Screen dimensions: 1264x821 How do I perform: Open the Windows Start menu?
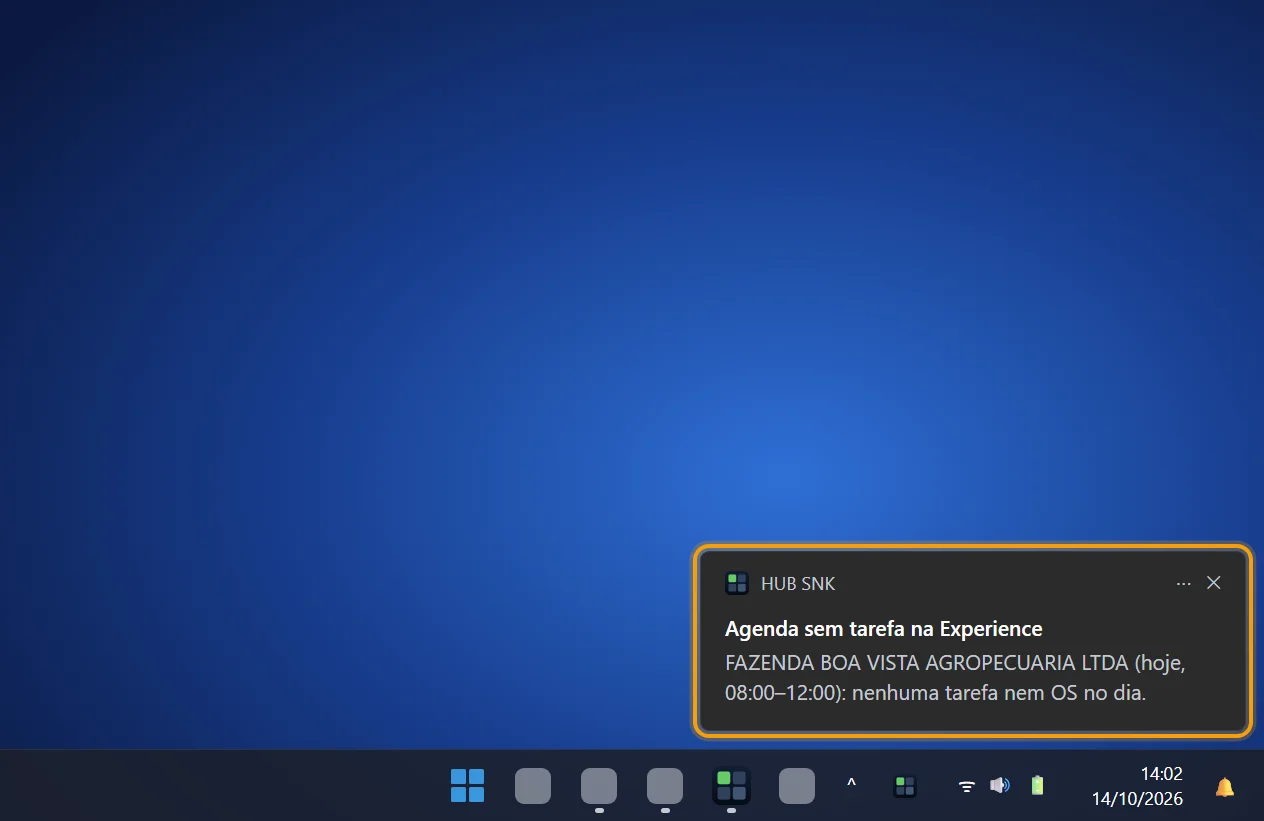click(467, 786)
